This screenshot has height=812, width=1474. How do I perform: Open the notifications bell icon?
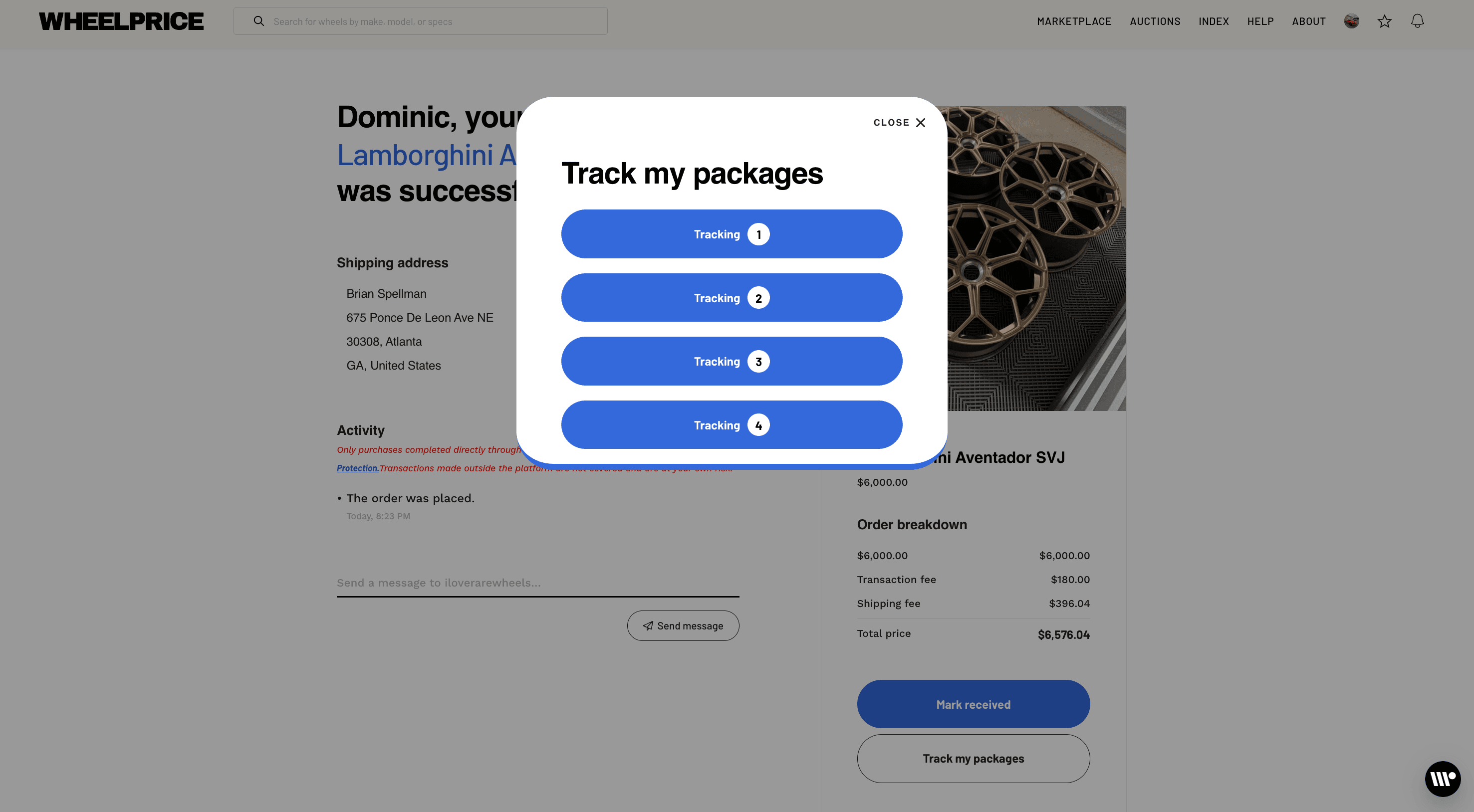(1418, 20)
